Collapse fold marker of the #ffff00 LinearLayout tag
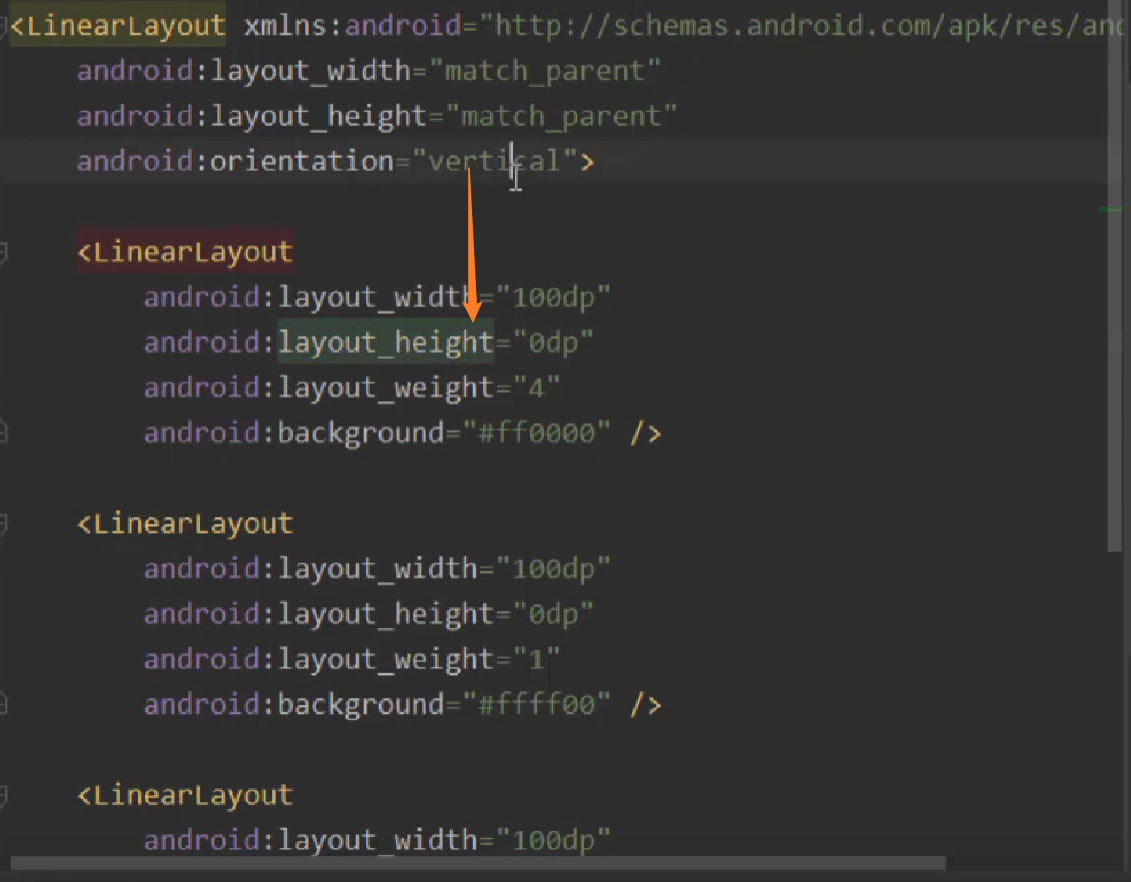Viewport: 1131px width, 882px height. (3, 524)
